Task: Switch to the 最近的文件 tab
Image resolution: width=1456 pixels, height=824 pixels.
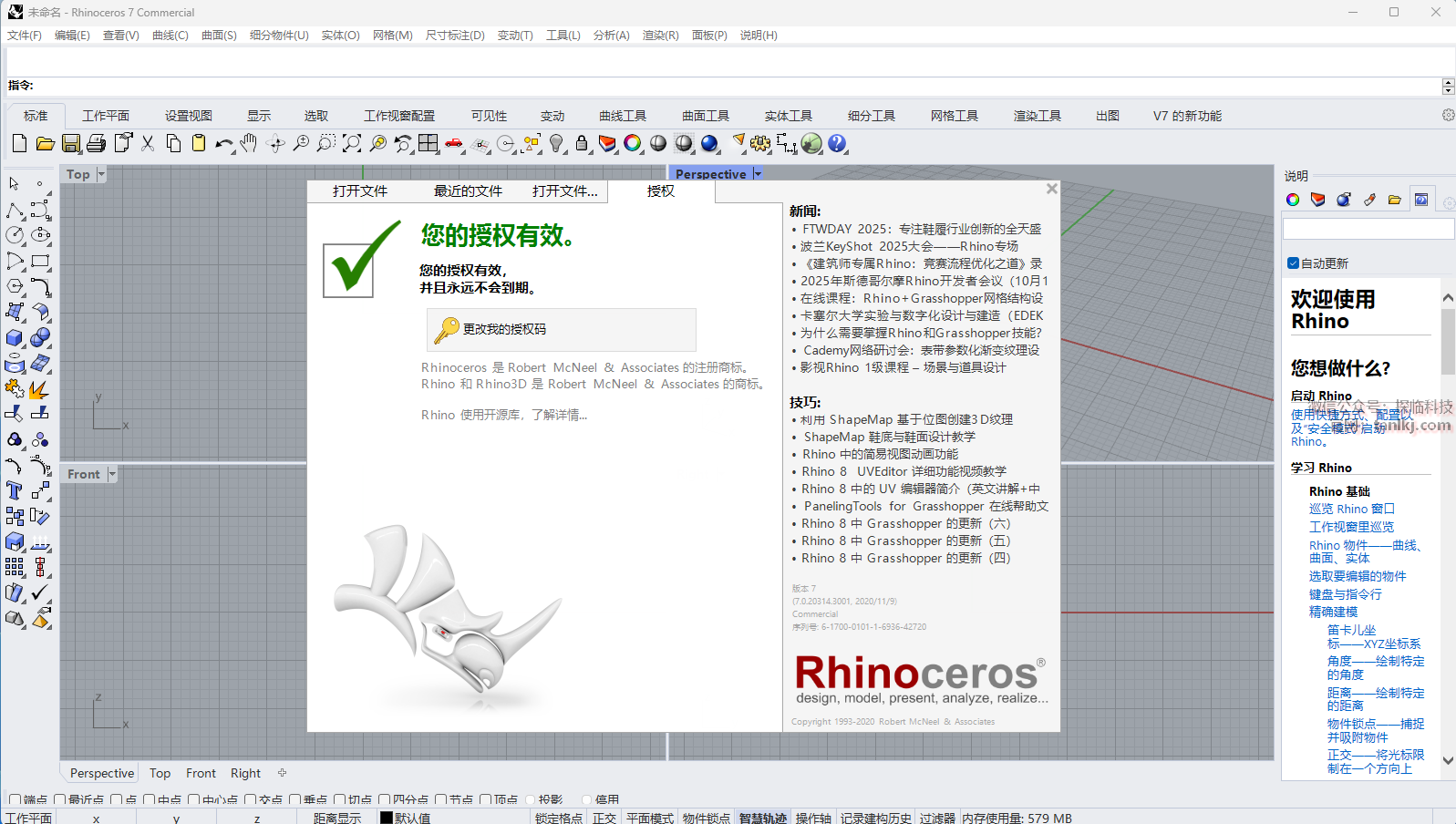Action: 468,191
